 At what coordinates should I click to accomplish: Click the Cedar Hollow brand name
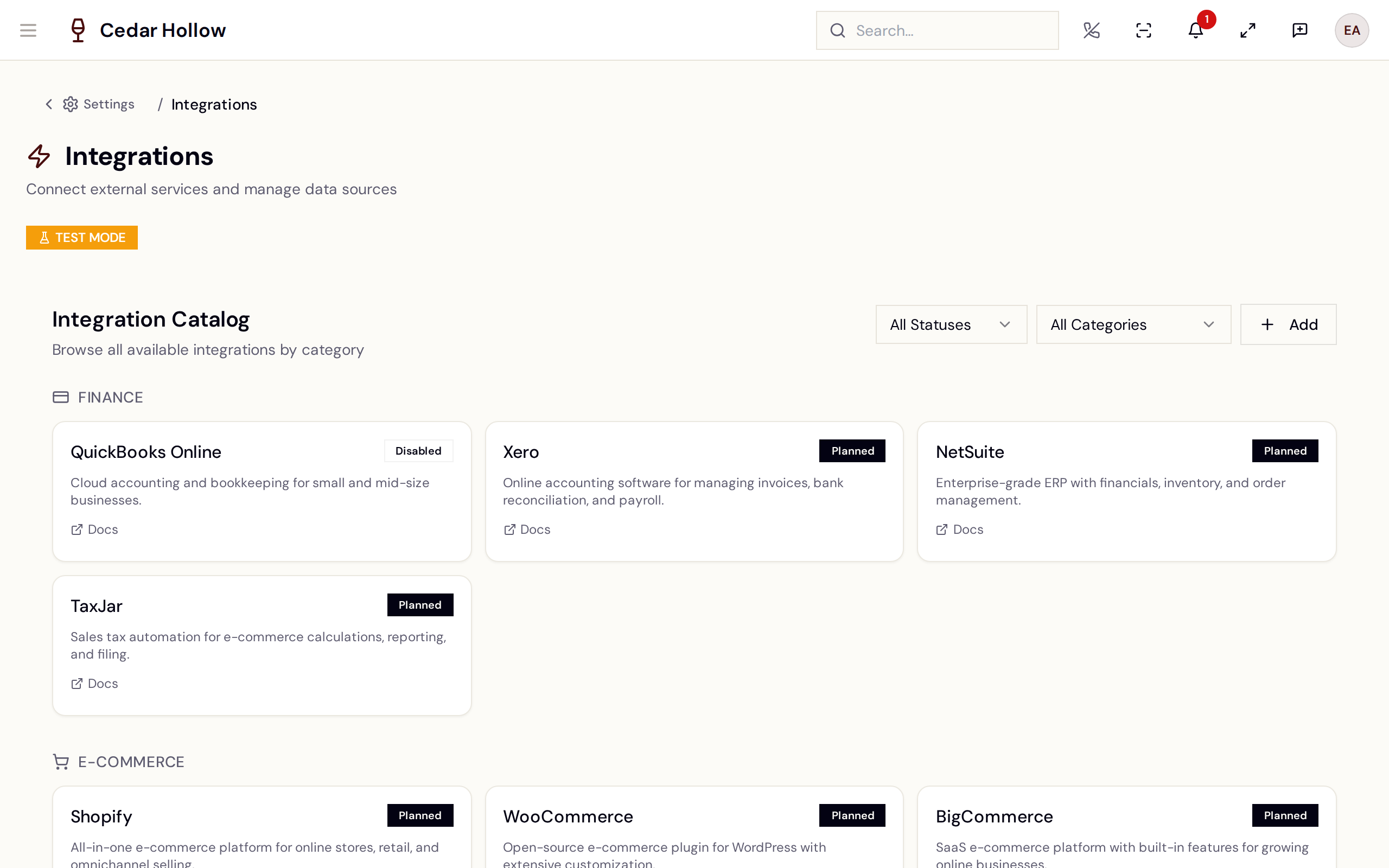(163, 30)
